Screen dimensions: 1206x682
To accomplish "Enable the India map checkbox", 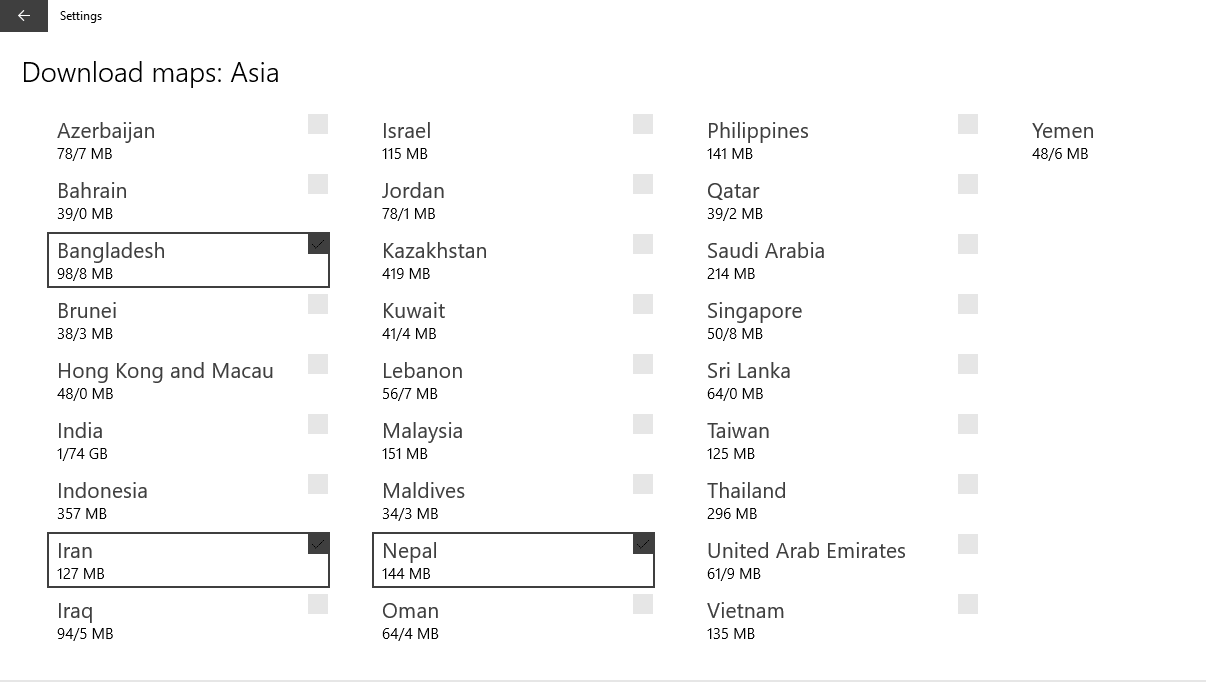I will tap(318, 424).
